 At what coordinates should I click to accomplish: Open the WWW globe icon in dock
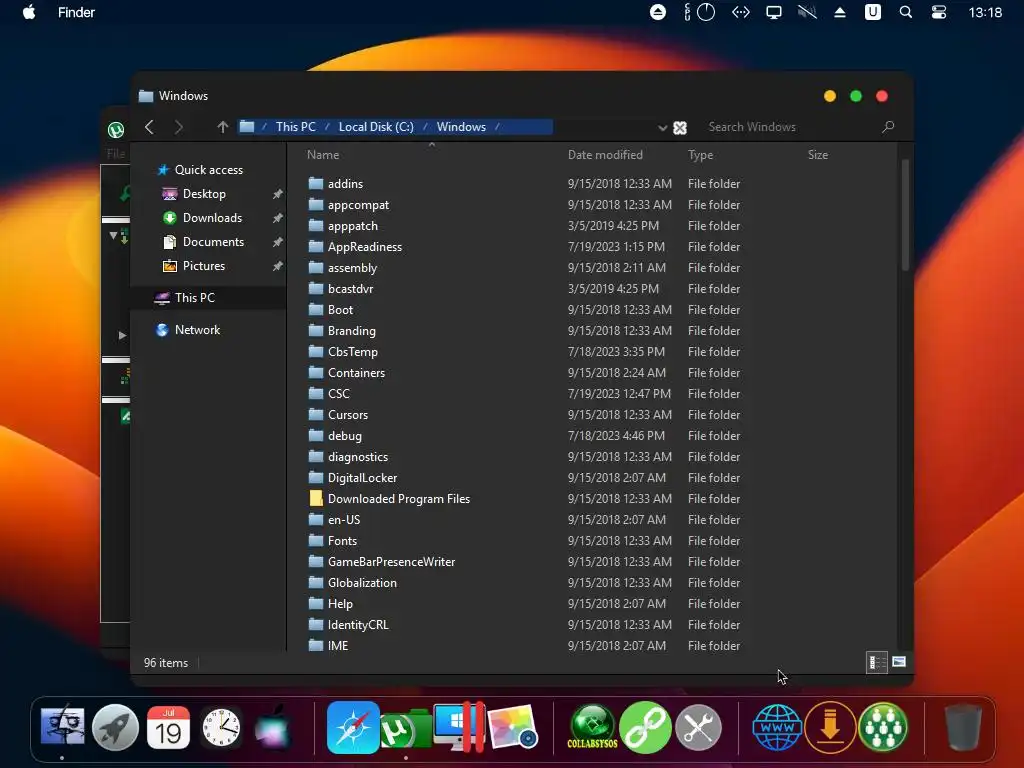pyautogui.click(x=777, y=728)
